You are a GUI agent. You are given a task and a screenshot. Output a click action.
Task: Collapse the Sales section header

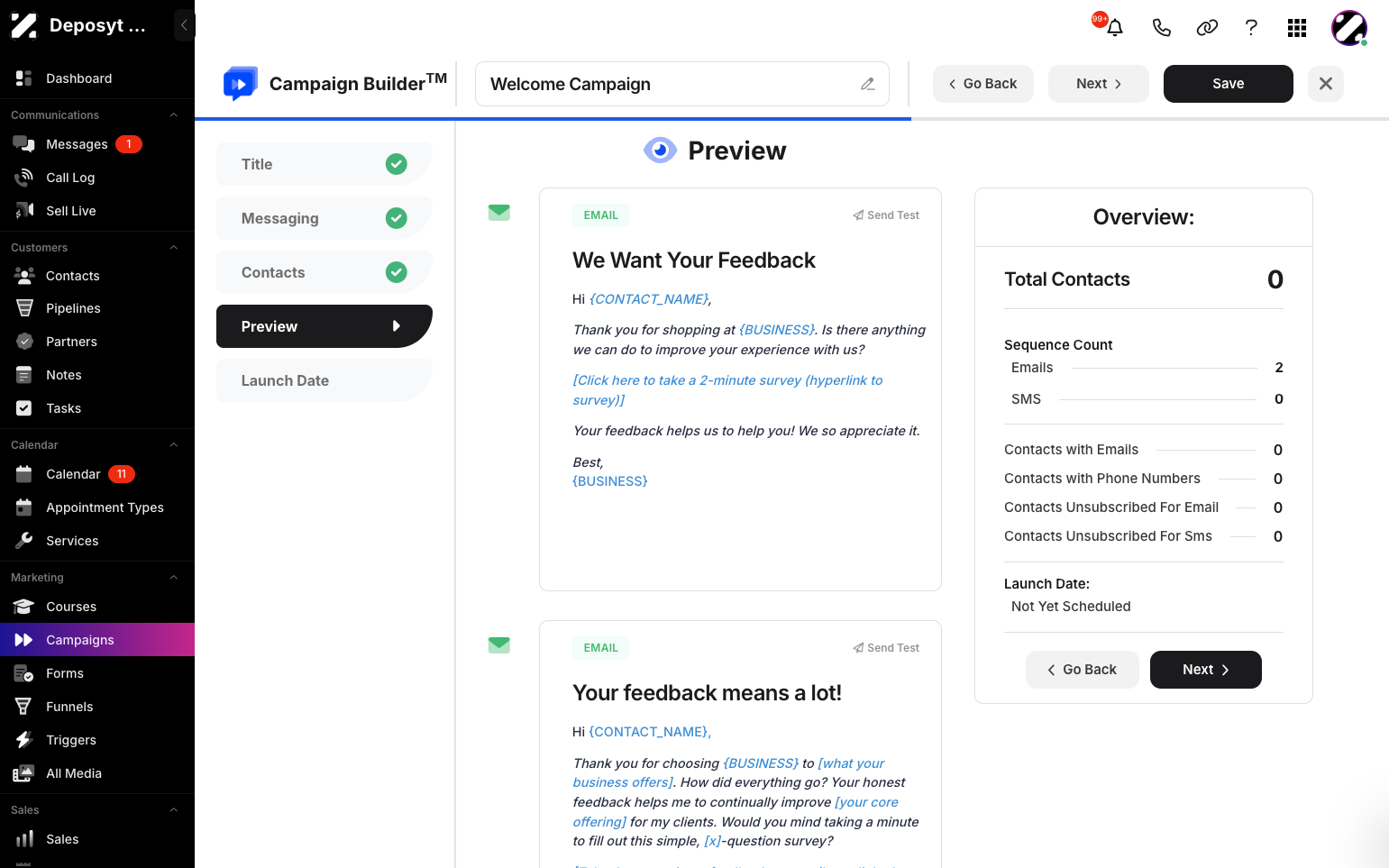click(x=174, y=810)
